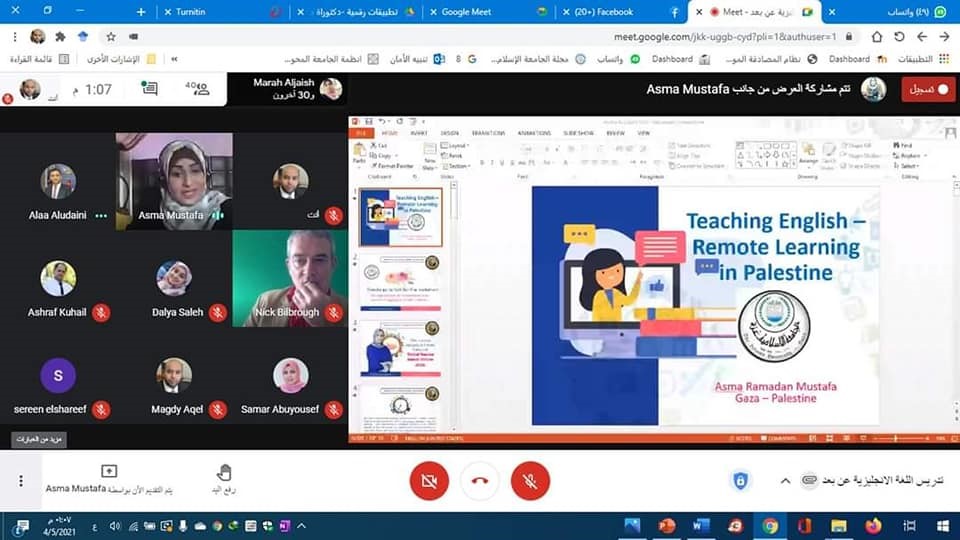Select Nick Bilbrough's video tile
The height and width of the screenshot is (540, 960).
click(290, 278)
